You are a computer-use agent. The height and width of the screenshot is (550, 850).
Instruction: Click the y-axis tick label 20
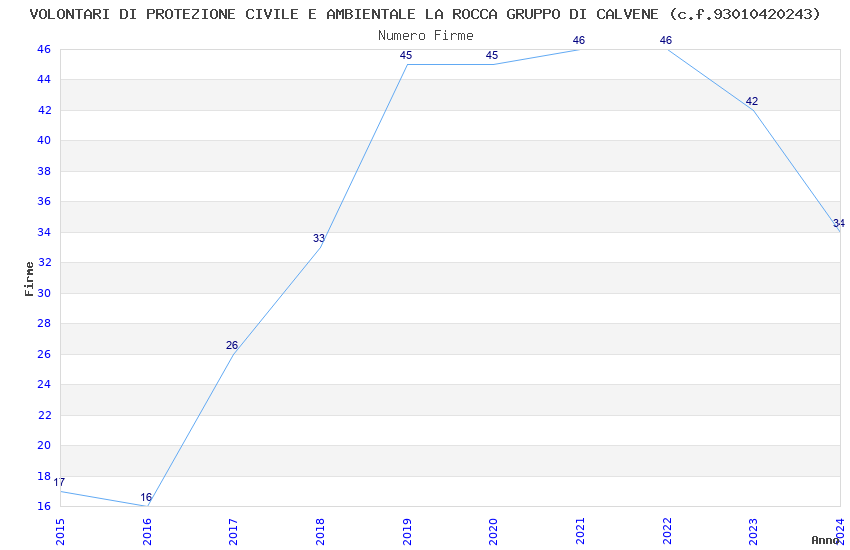(44, 445)
